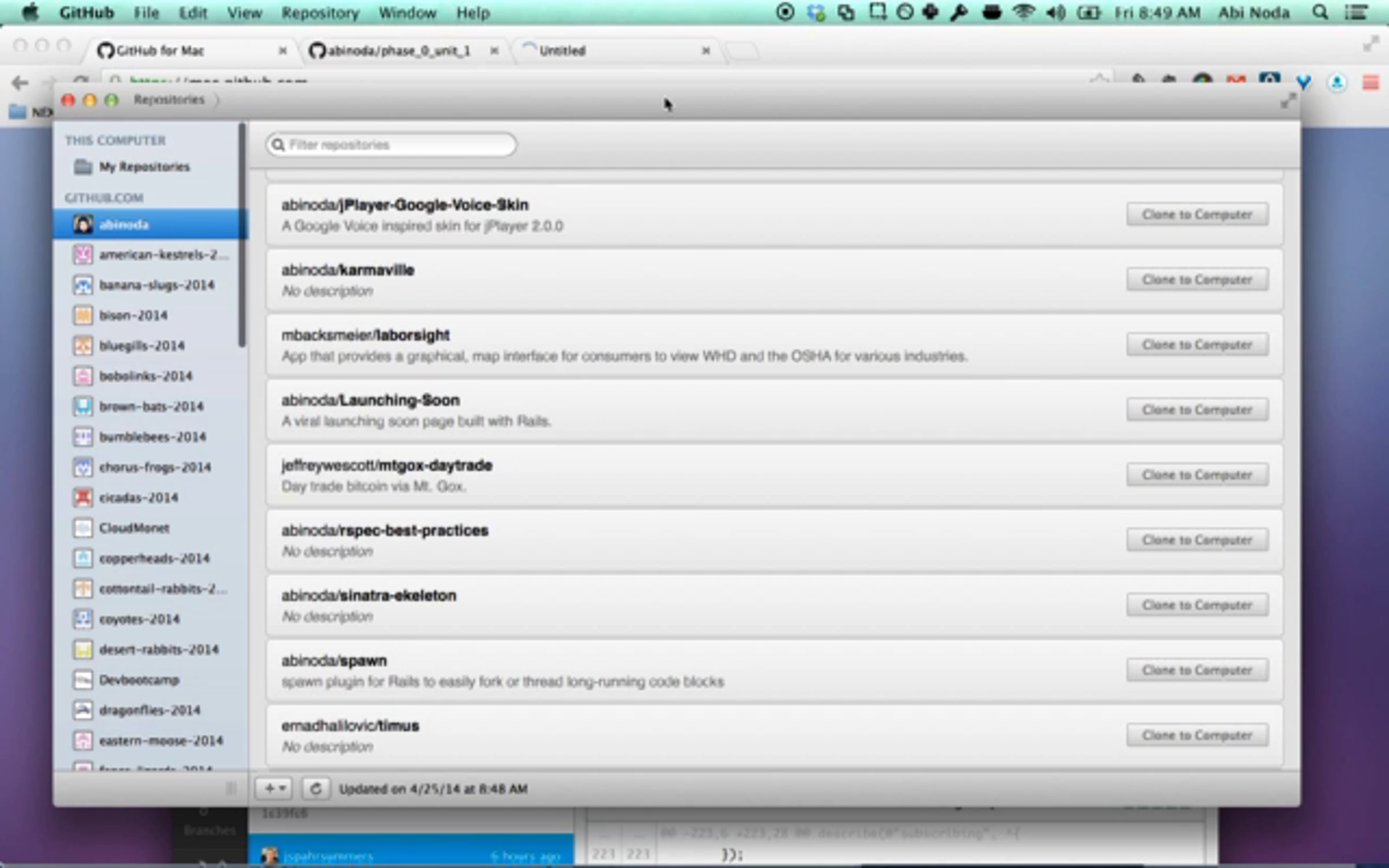Open the plus add-repository dropdown

pyautogui.click(x=274, y=789)
